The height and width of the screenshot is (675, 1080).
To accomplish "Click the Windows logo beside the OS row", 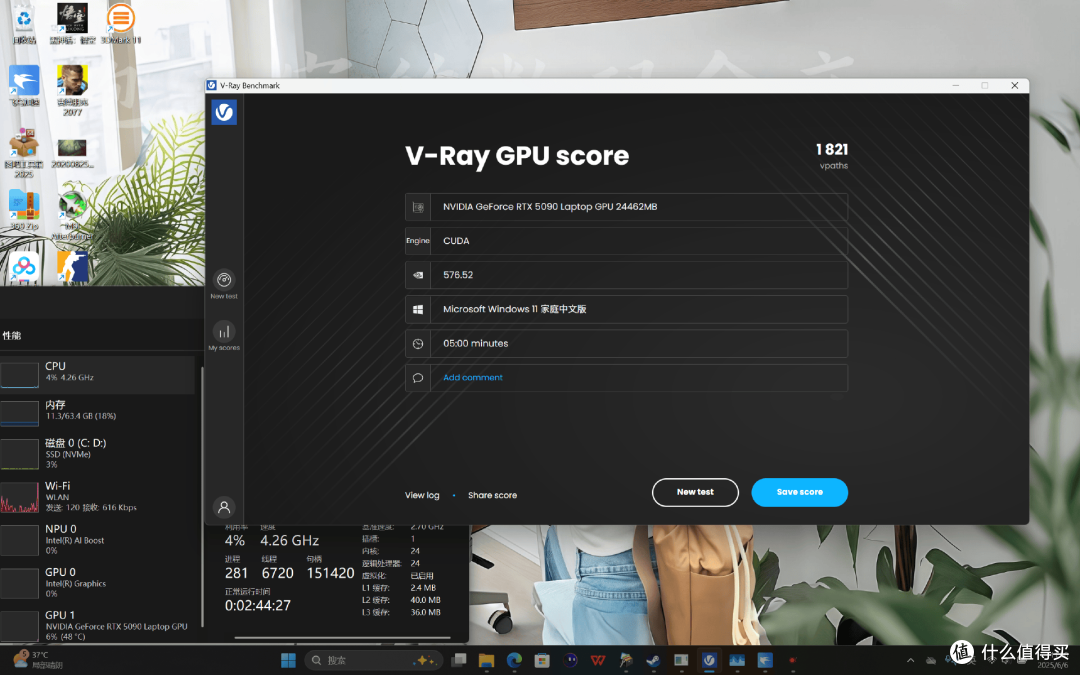I will pos(418,309).
